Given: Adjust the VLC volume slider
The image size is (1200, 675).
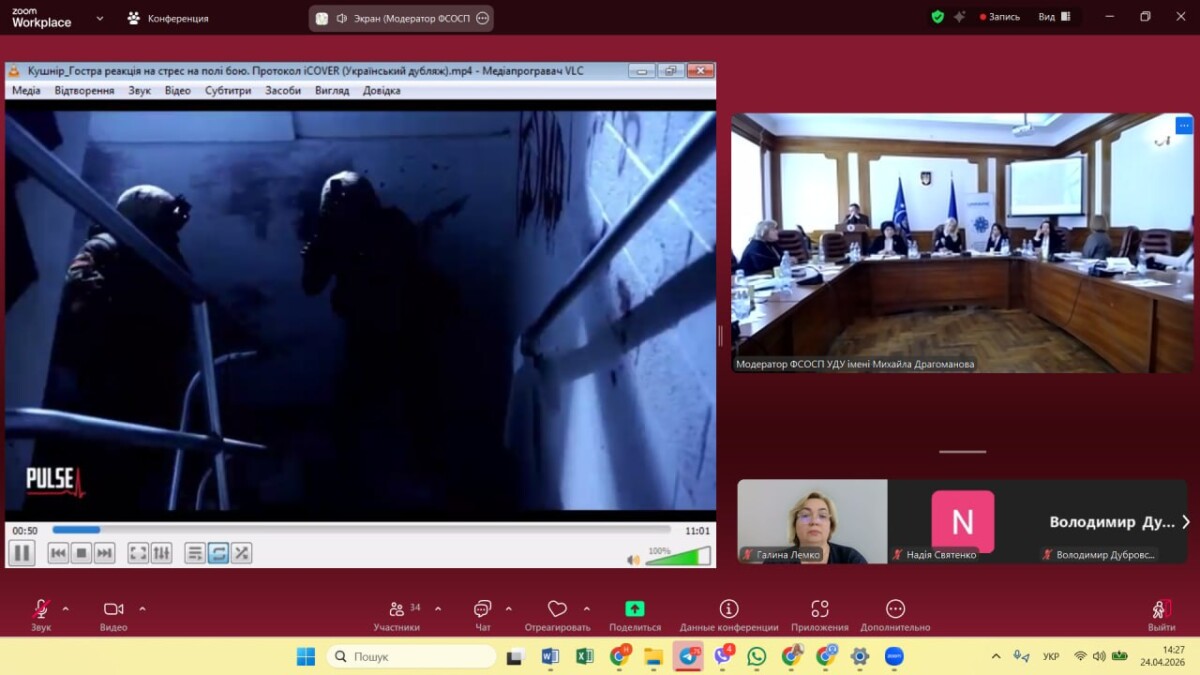Looking at the screenshot, I should tap(677, 556).
